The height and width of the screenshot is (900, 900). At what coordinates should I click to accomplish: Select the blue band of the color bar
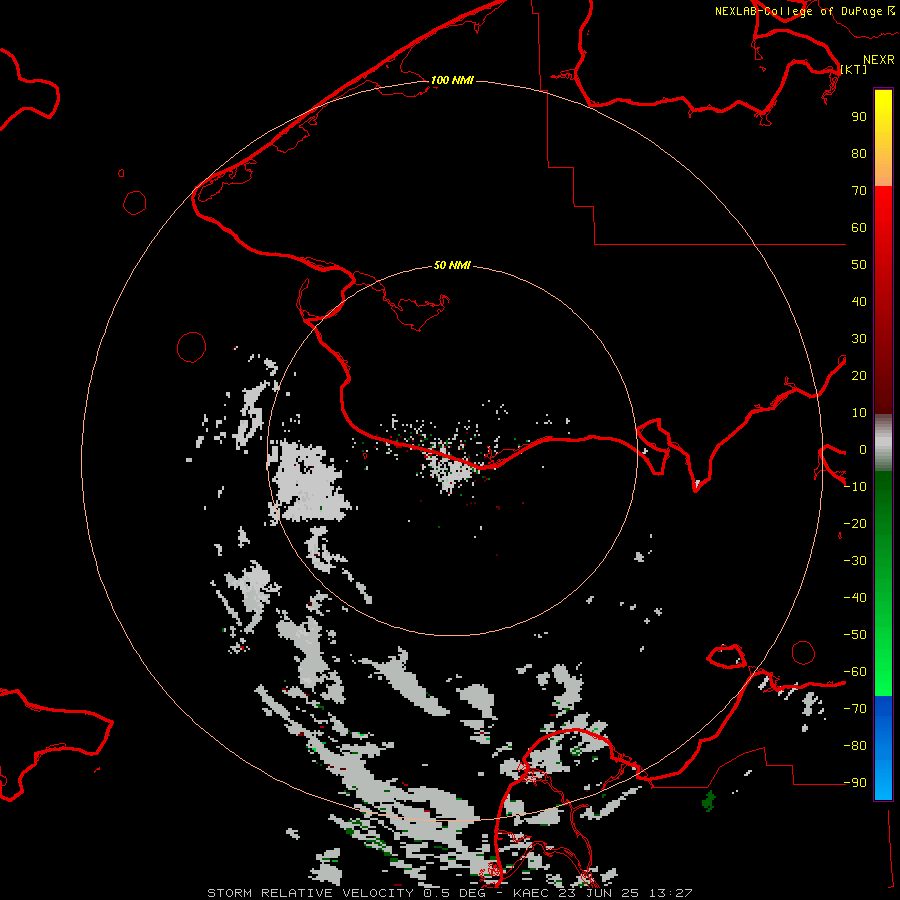883,747
